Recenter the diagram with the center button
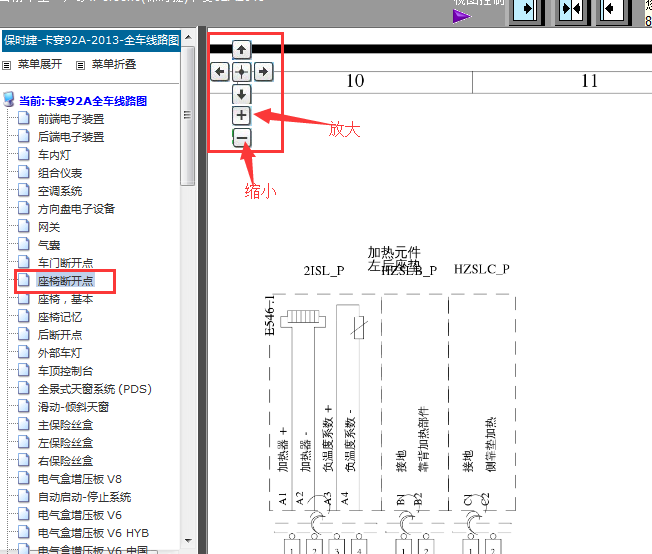 point(241,72)
